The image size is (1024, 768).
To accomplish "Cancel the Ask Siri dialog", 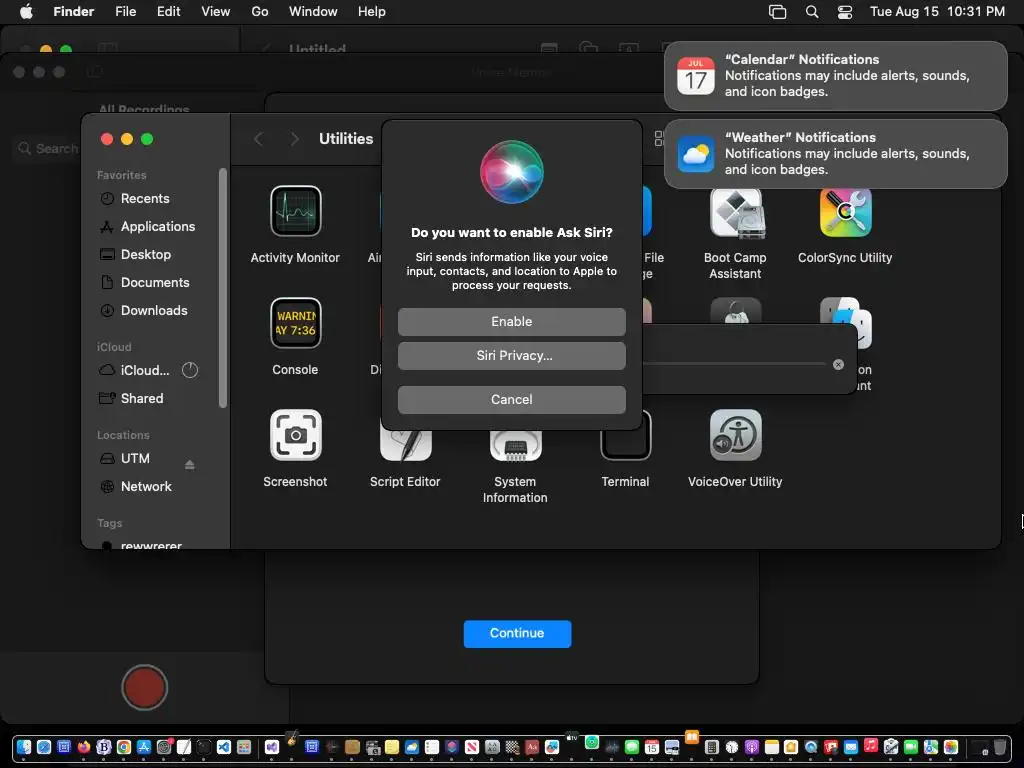I will [x=511, y=400].
